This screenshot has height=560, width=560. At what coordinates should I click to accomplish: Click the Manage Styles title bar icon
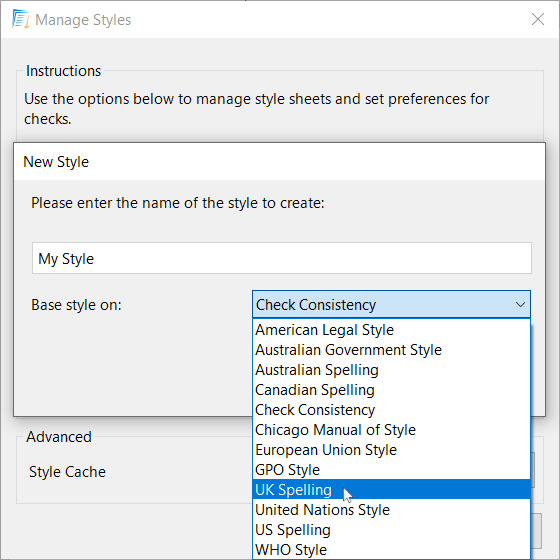pyautogui.click(x=20, y=19)
